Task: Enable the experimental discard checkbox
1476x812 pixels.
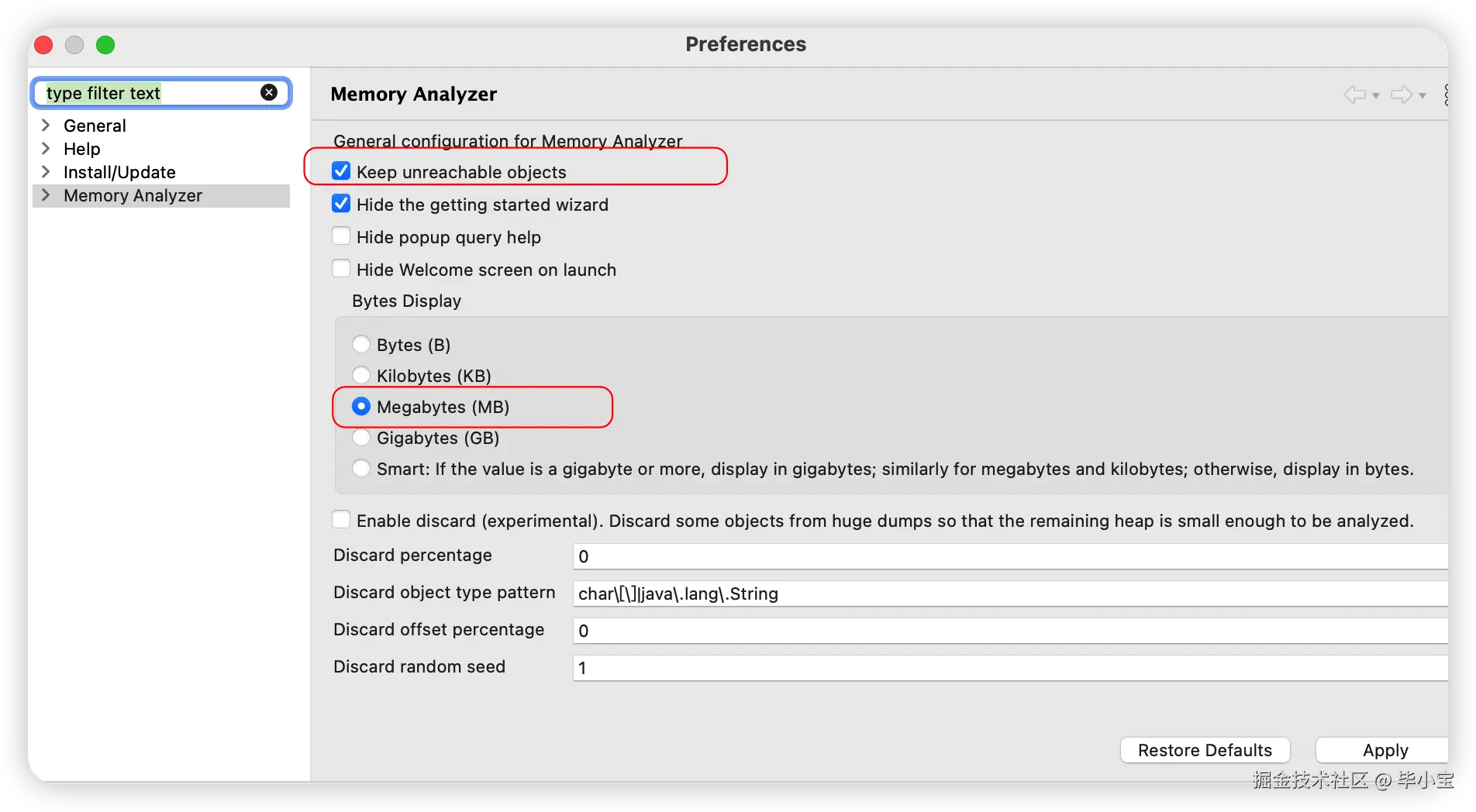Action: (341, 520)
